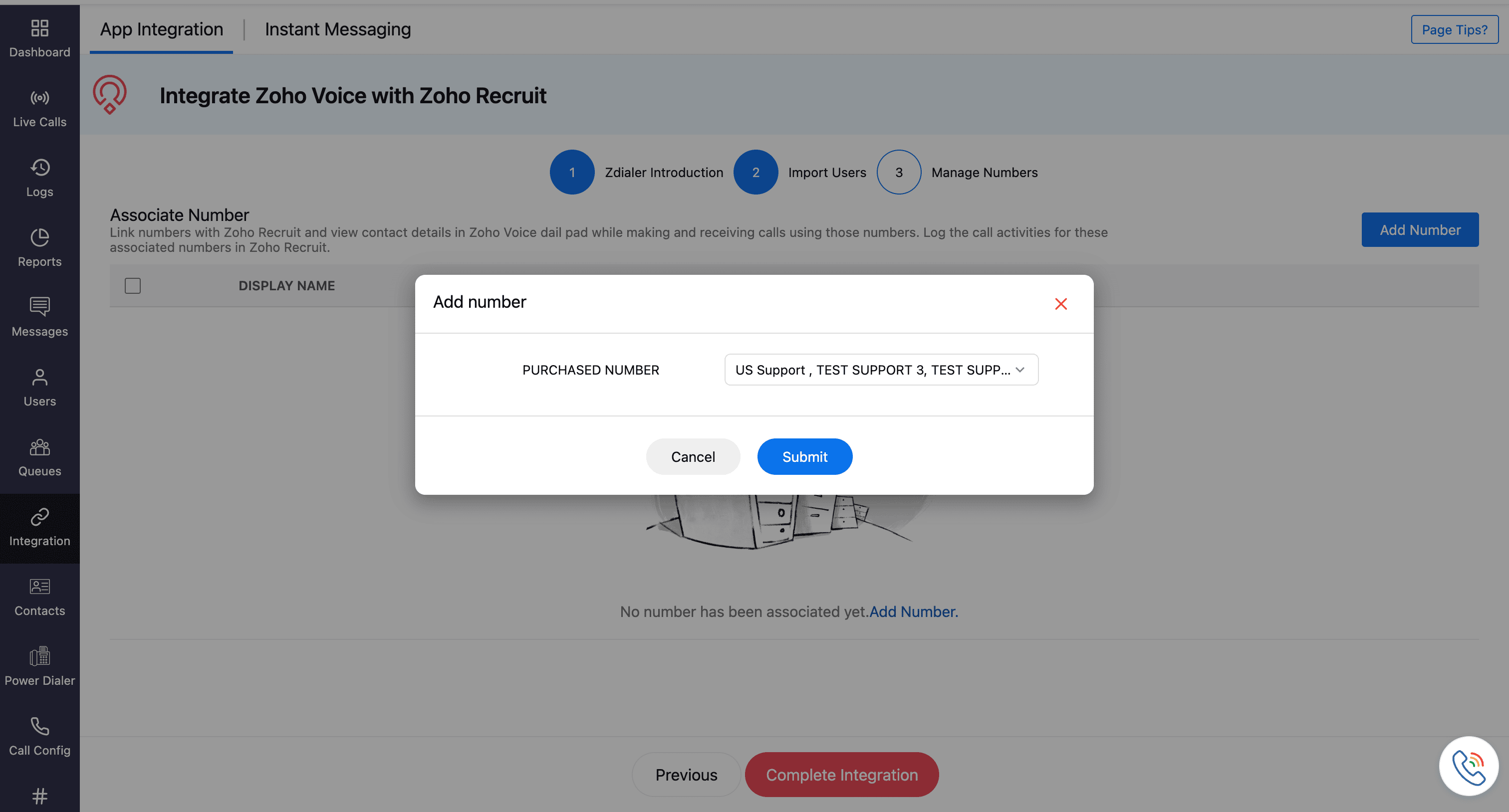The height and width of the screenshot is (812, 1509).
Task: Expand the Purchased Number dropdown
Action: [x=880, y=370]
